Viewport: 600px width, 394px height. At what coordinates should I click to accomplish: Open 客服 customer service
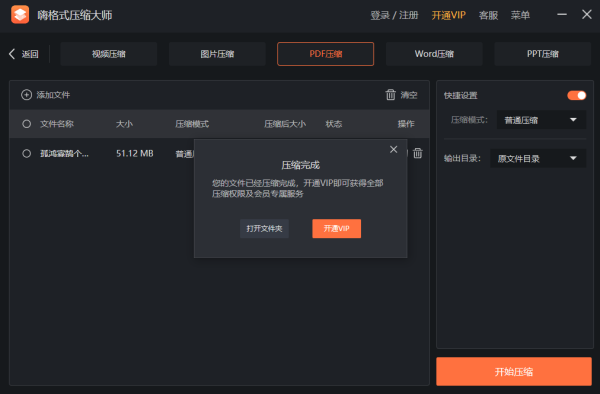point(488,15)
